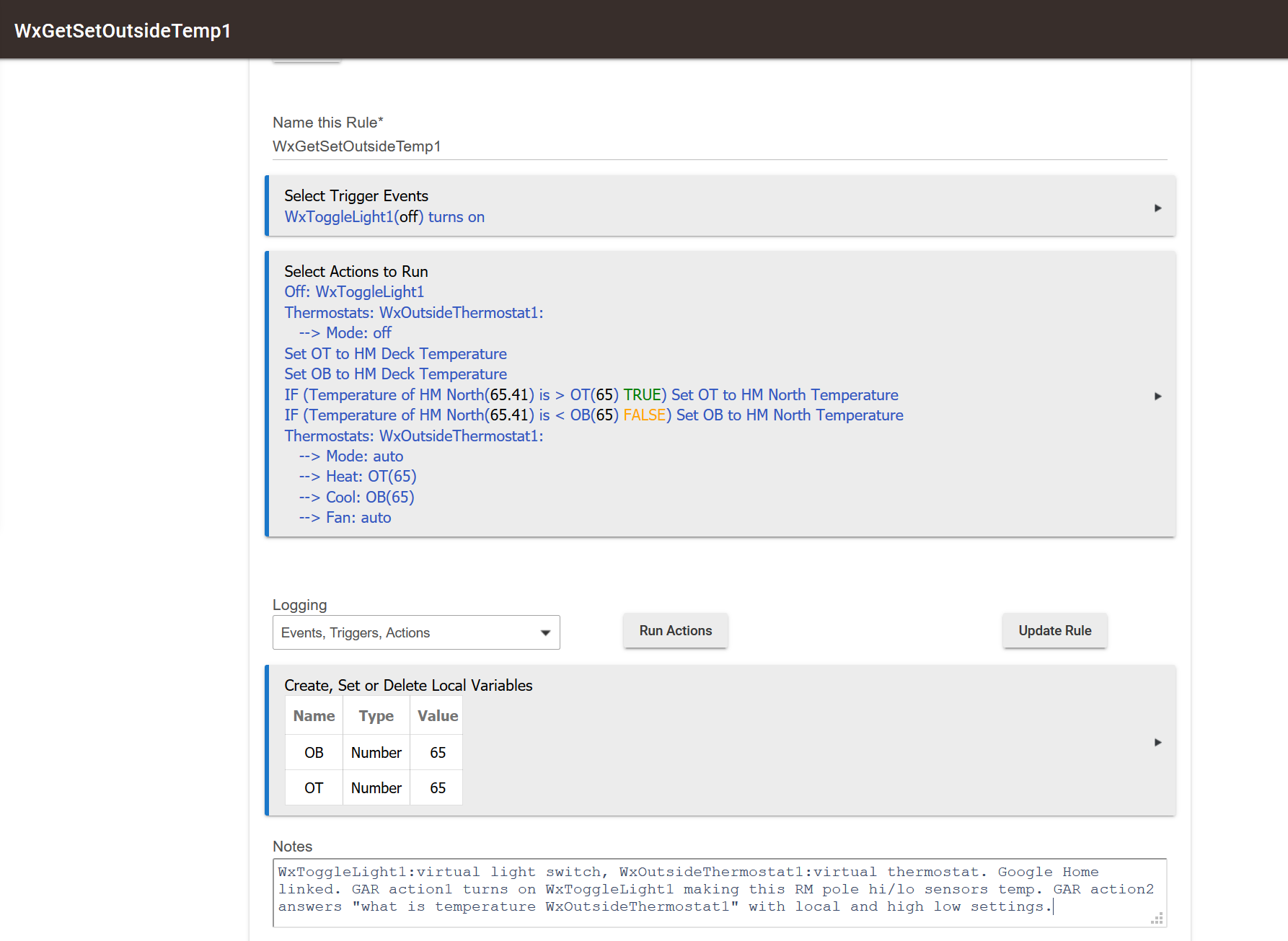Click the Name column header

pyautogui.click(x=314, y=716)
